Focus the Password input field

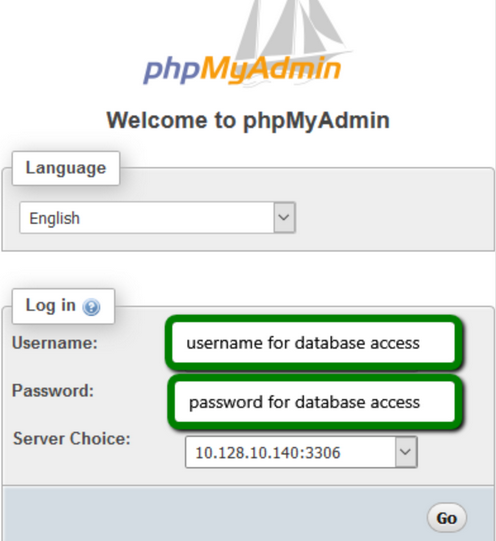[315, 402]
